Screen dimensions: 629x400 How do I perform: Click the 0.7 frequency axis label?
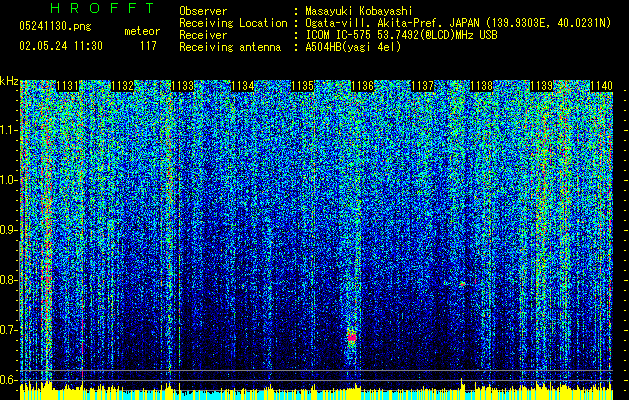(x=8, y=330)
